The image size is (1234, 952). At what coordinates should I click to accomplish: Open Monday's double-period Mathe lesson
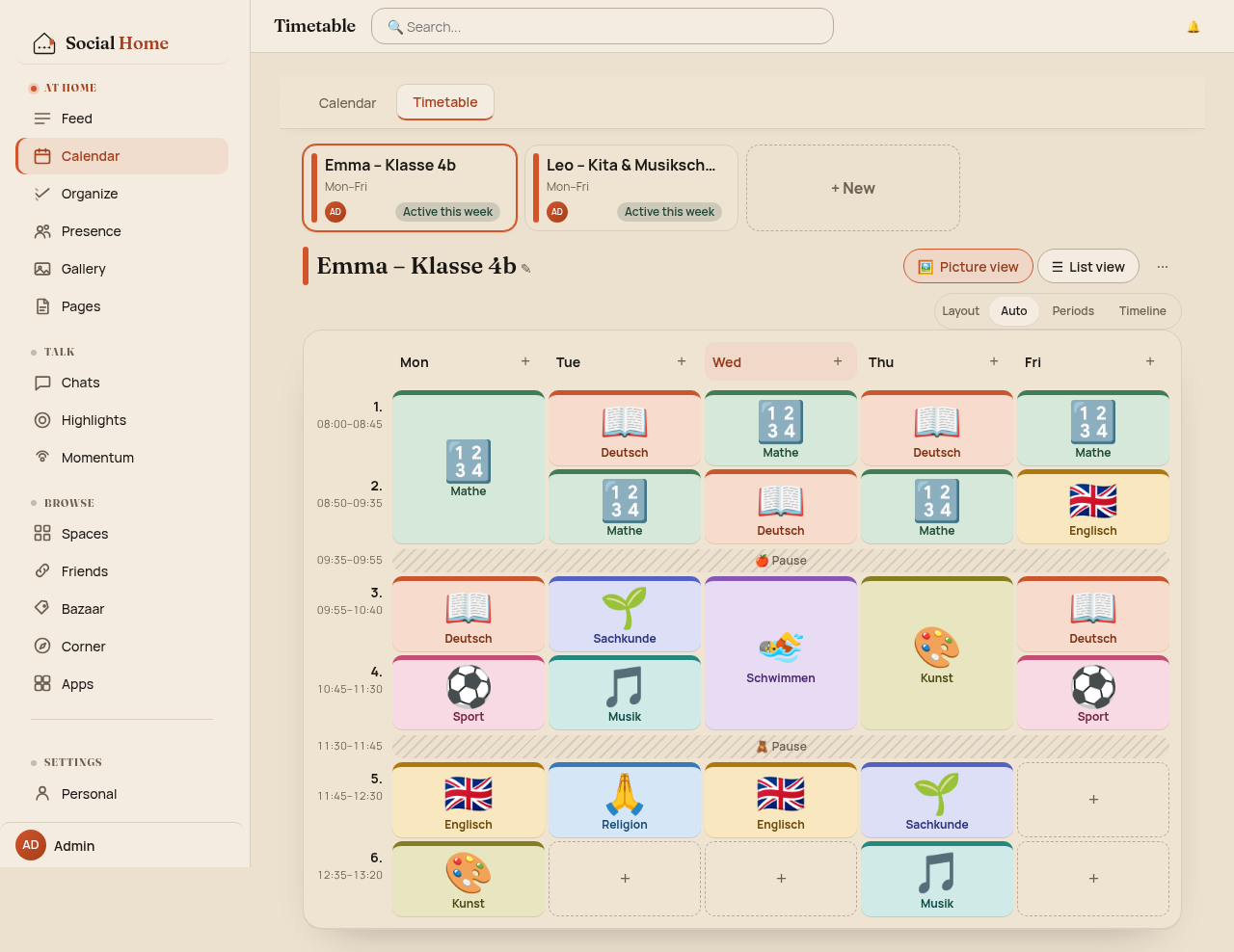pyautogui.click(x=469, y=467)
